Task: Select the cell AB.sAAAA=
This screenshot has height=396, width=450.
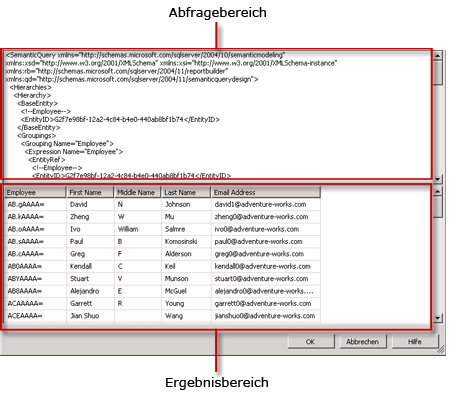Action: point(35,241)
